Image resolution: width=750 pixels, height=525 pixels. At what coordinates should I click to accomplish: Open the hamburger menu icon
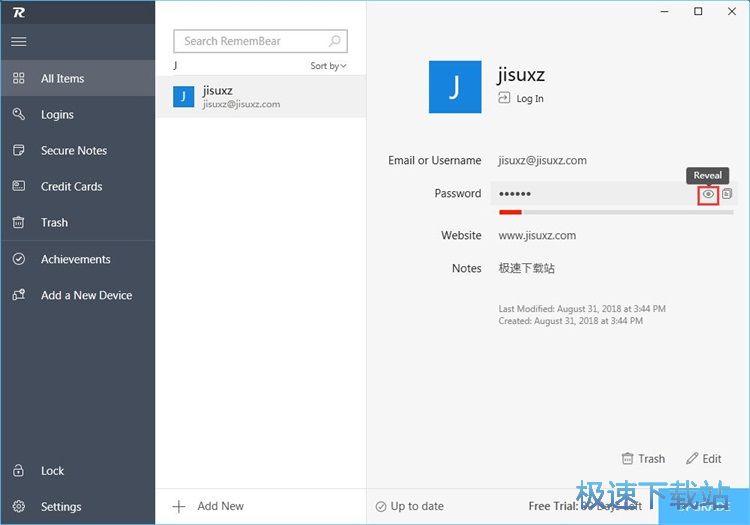coord(19,42)
